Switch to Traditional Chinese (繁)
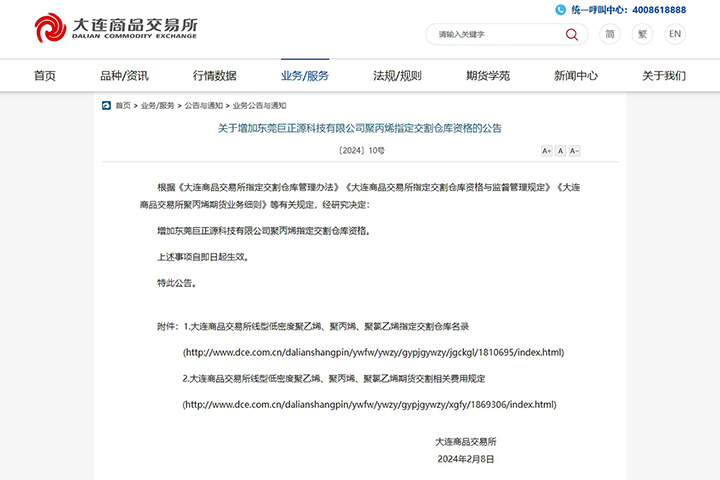720x480 pixels. (x=642, y=34)
